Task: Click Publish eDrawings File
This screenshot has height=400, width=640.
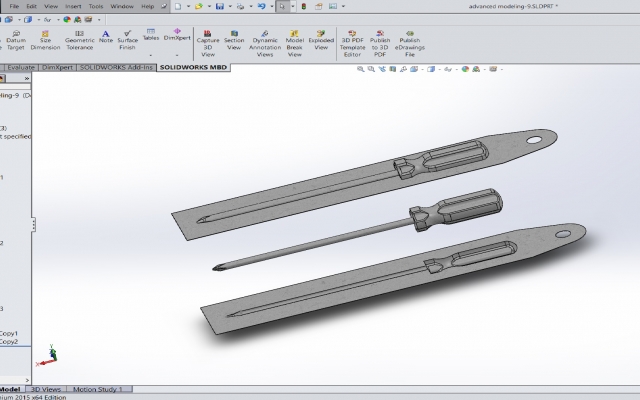Action: coord(410,43)
